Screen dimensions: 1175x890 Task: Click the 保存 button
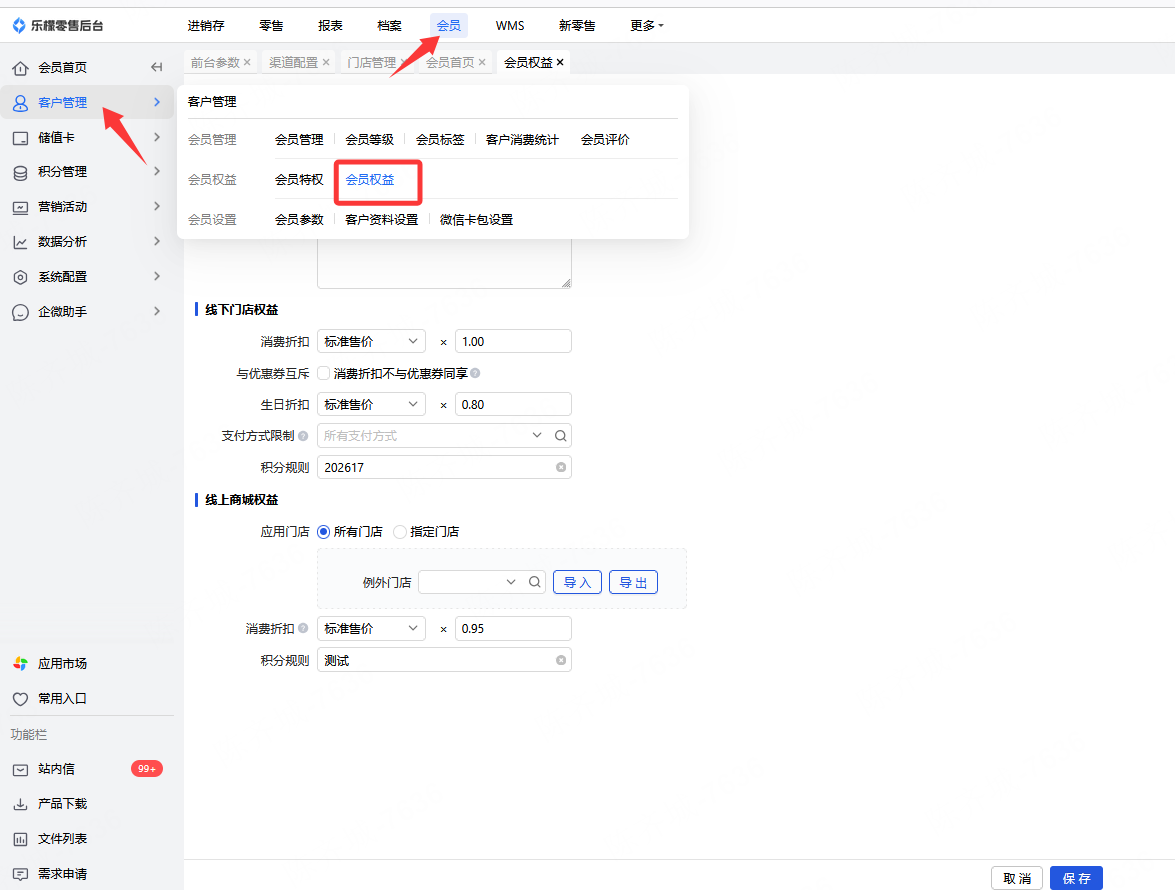[x=1076, y=878]
